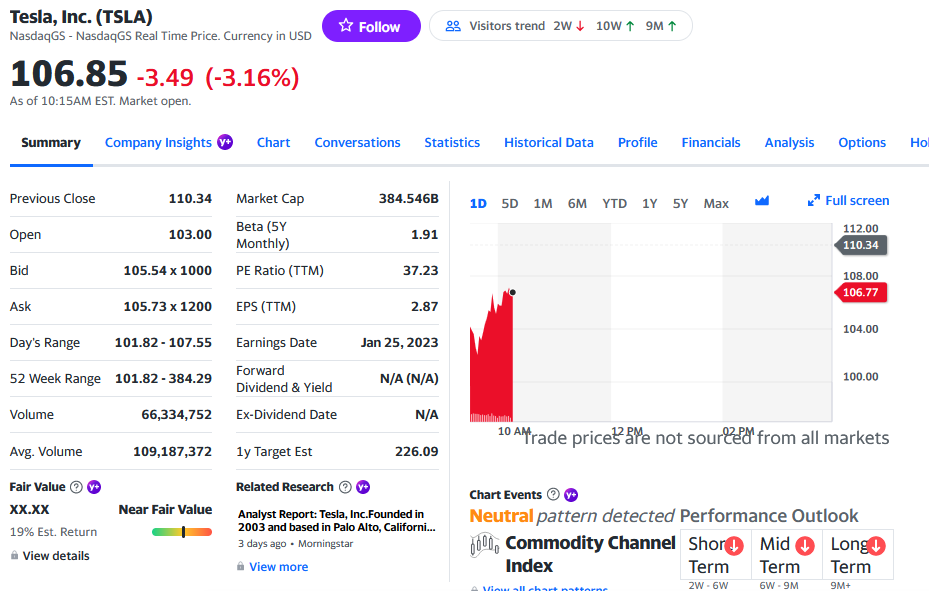The height and width of the screenshot is (591, 929).
Task: Click the Ask value 105.73 x 1200
Action: (168, 307)
